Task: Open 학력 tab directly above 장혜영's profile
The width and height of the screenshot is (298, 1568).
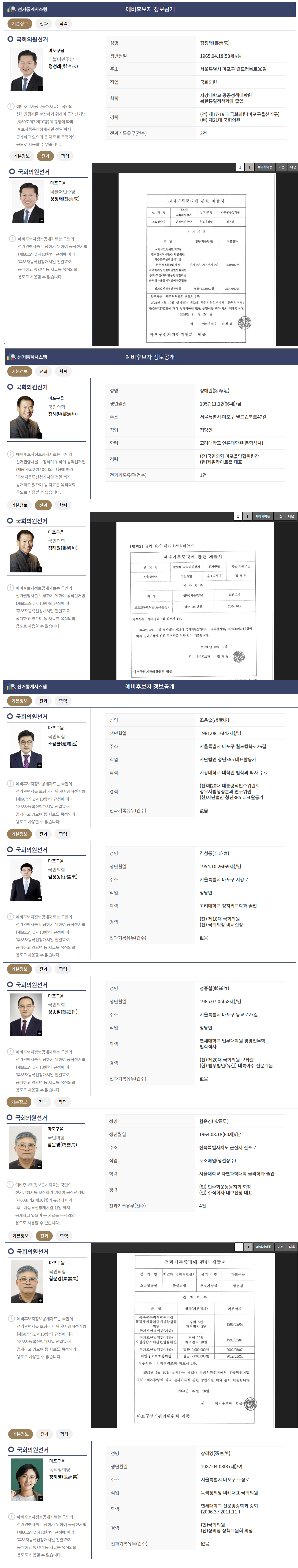Action: tap(64, 1434)
